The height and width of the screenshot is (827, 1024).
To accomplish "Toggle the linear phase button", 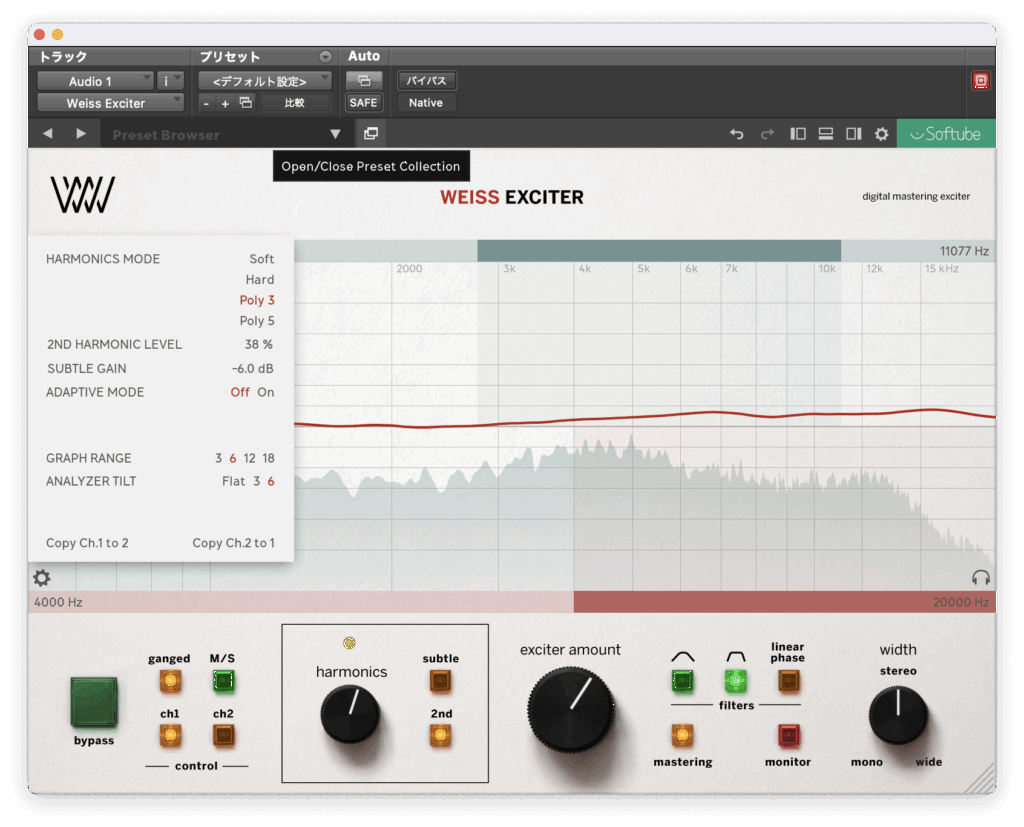I will pos(788,681).
